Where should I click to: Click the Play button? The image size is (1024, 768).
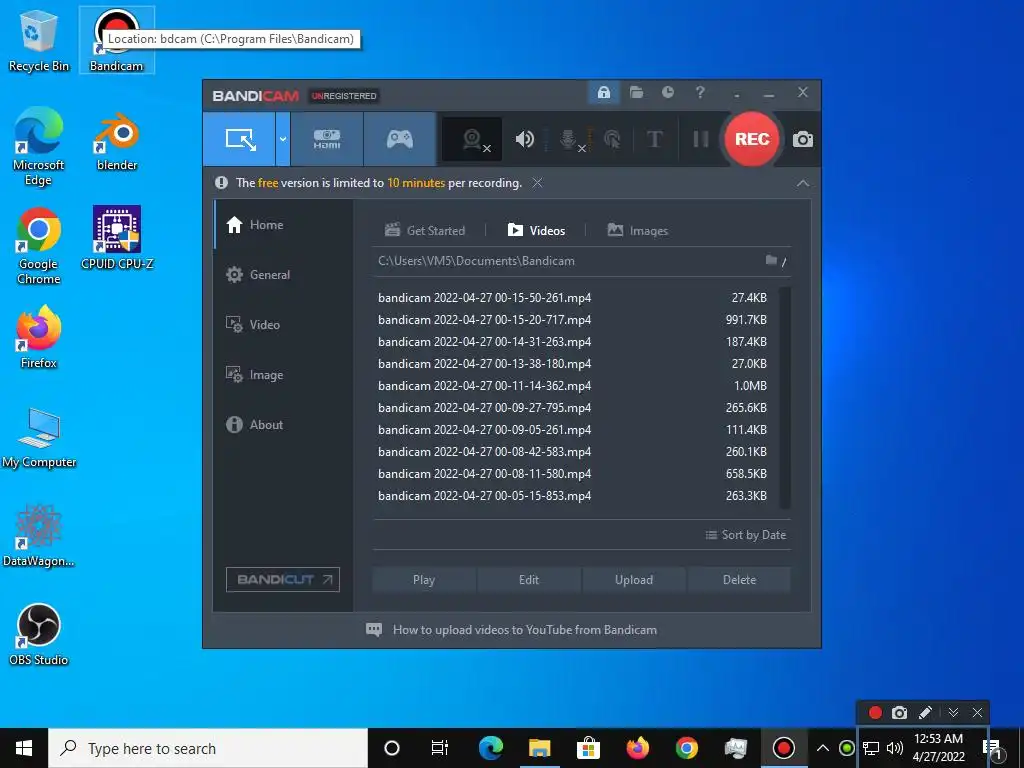coord(424,580)
